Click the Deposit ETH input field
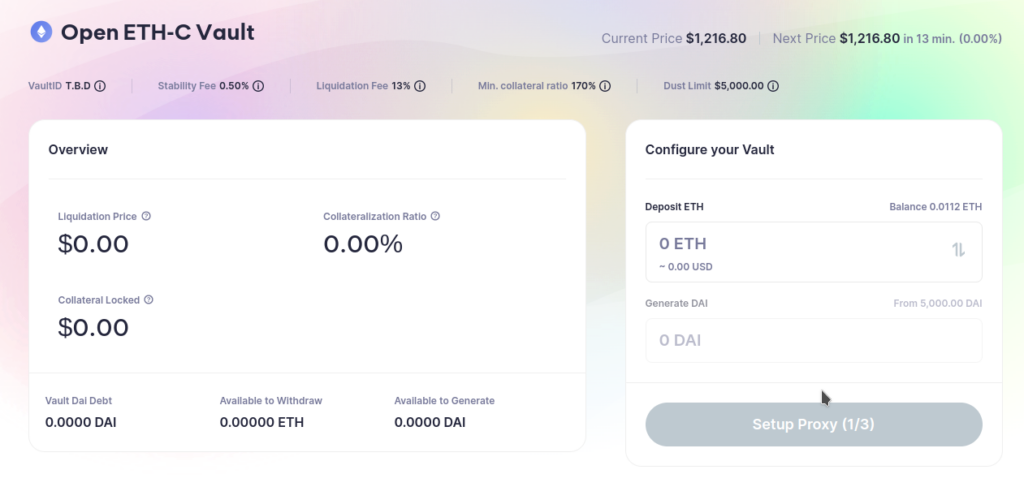1024x487 pixels. pos(790,244)
